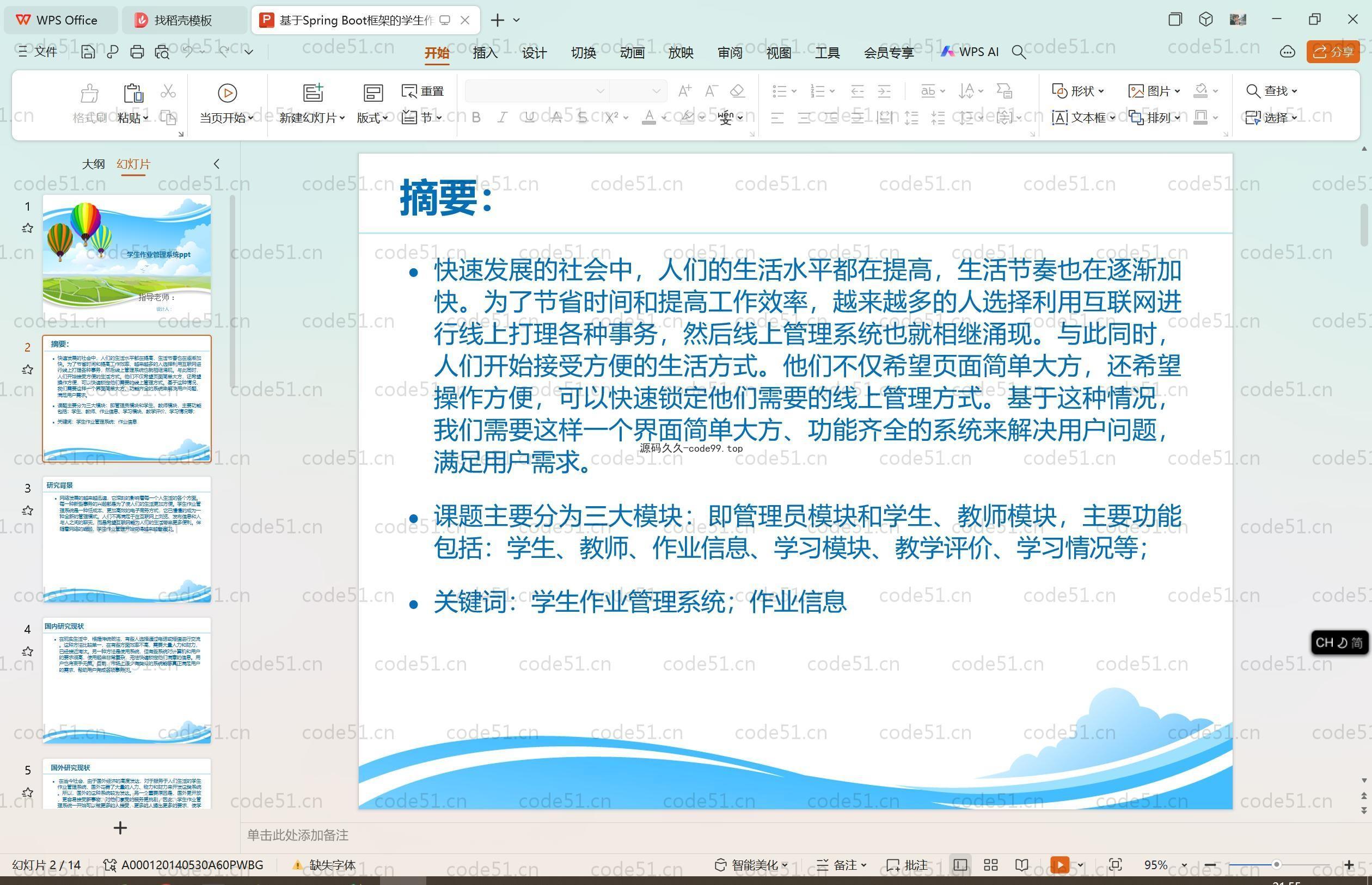This screenshot has height=885, width=1372.
Task: Open reading view book icon
Action: pos(1022,865)
